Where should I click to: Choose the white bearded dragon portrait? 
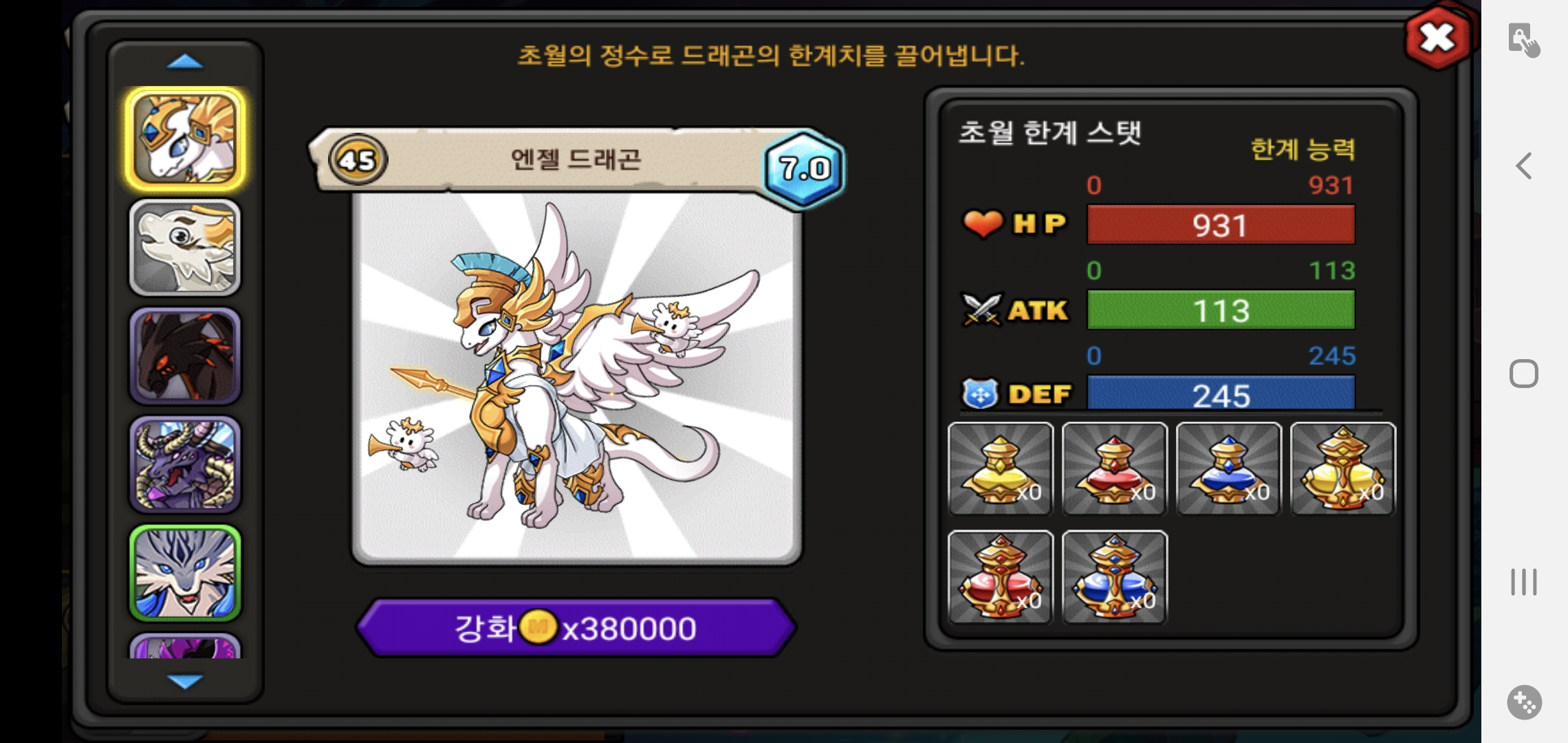185,248
